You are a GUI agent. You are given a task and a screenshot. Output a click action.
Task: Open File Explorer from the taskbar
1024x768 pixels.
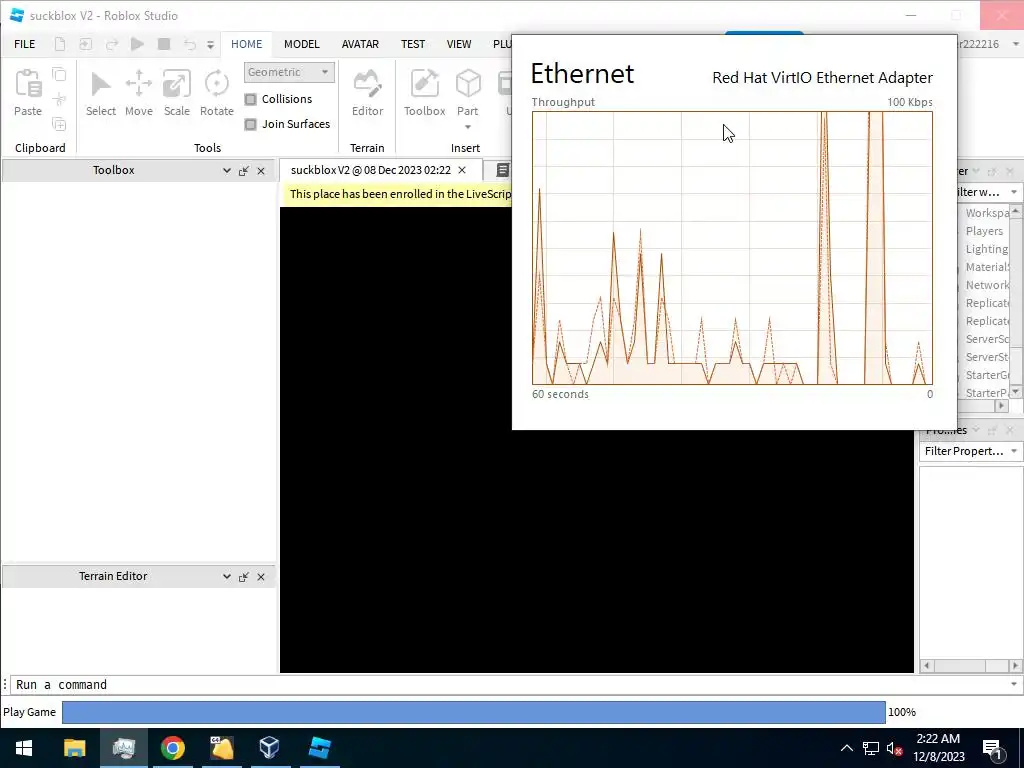tap(74, 748)
